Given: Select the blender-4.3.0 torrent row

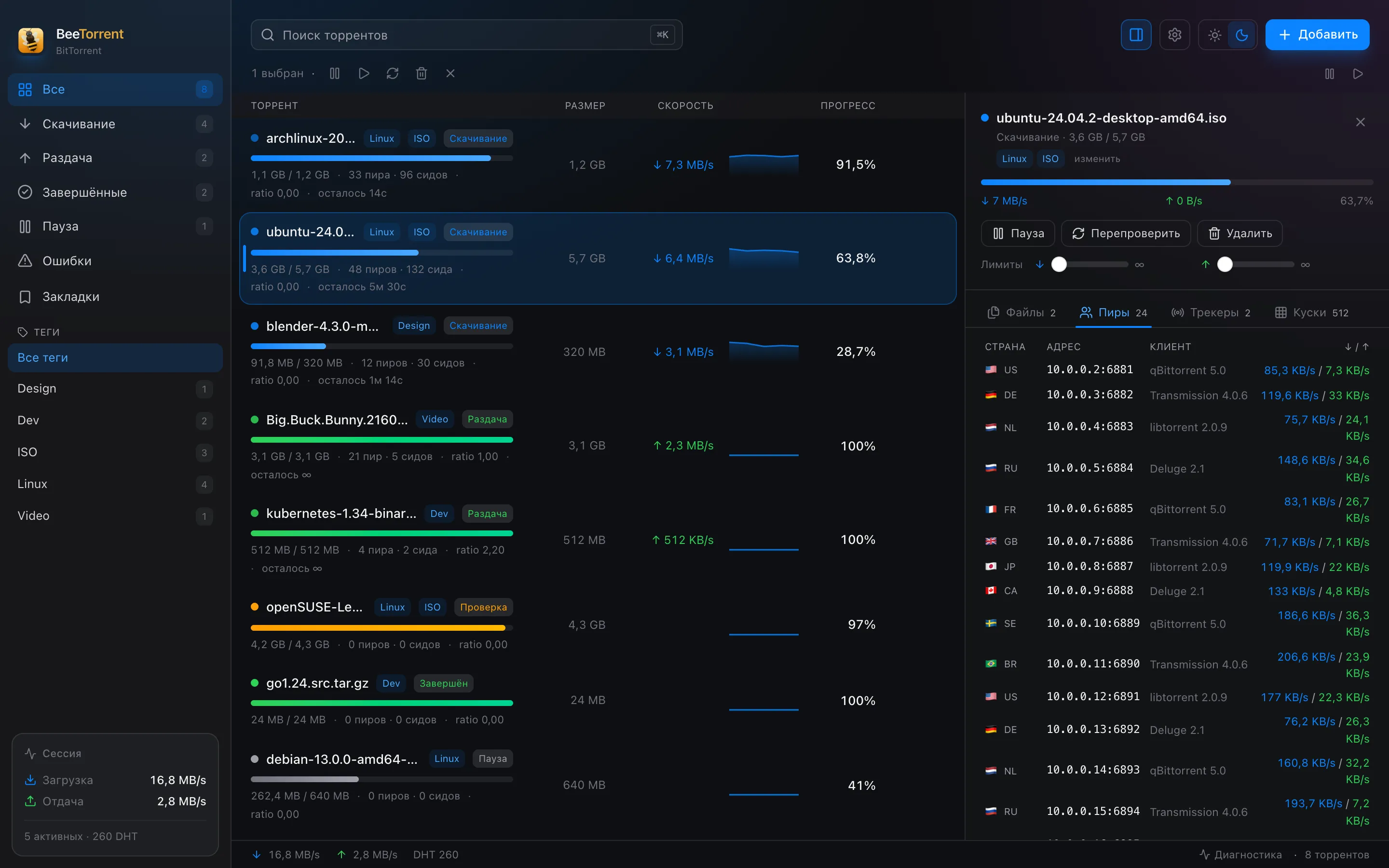Looking at the screenshot, I should tap(598, 352).
